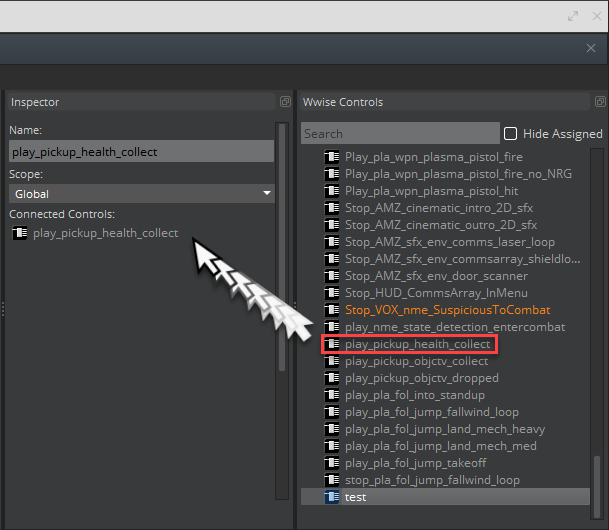Select play_pla_fol_jump_takeoff control
The height and width of the screenshot is (530, 609).
tap(415, 463)
